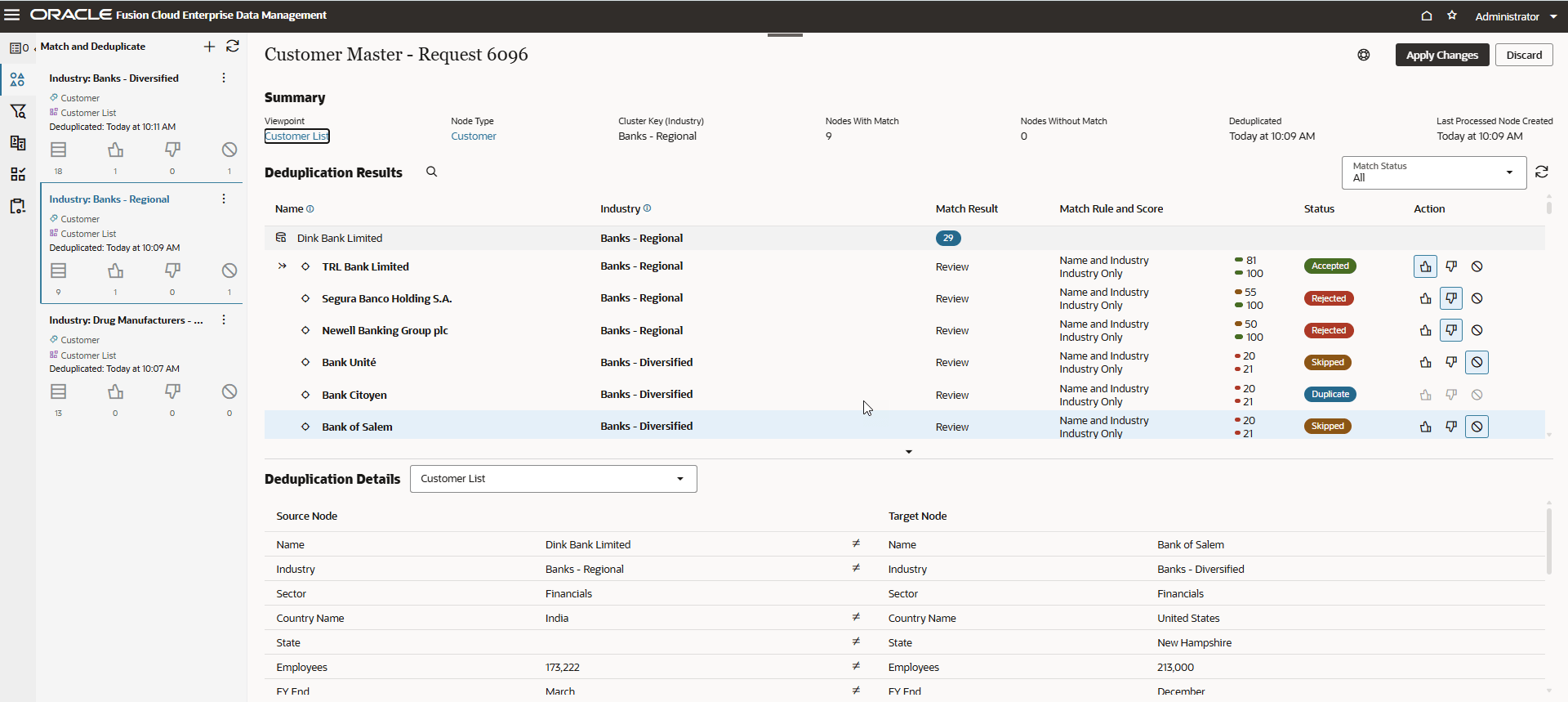Select the Bank Citoyen row
The width and height of the screenshot is (1568, 702).
(x=904, y=395)
